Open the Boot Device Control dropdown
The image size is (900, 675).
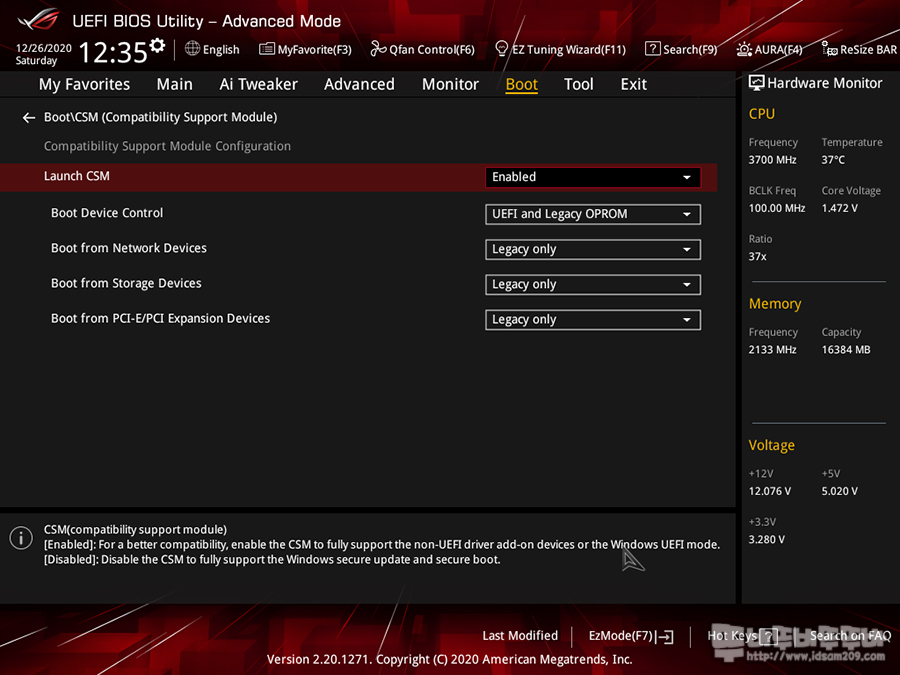(x=593, y=214)
